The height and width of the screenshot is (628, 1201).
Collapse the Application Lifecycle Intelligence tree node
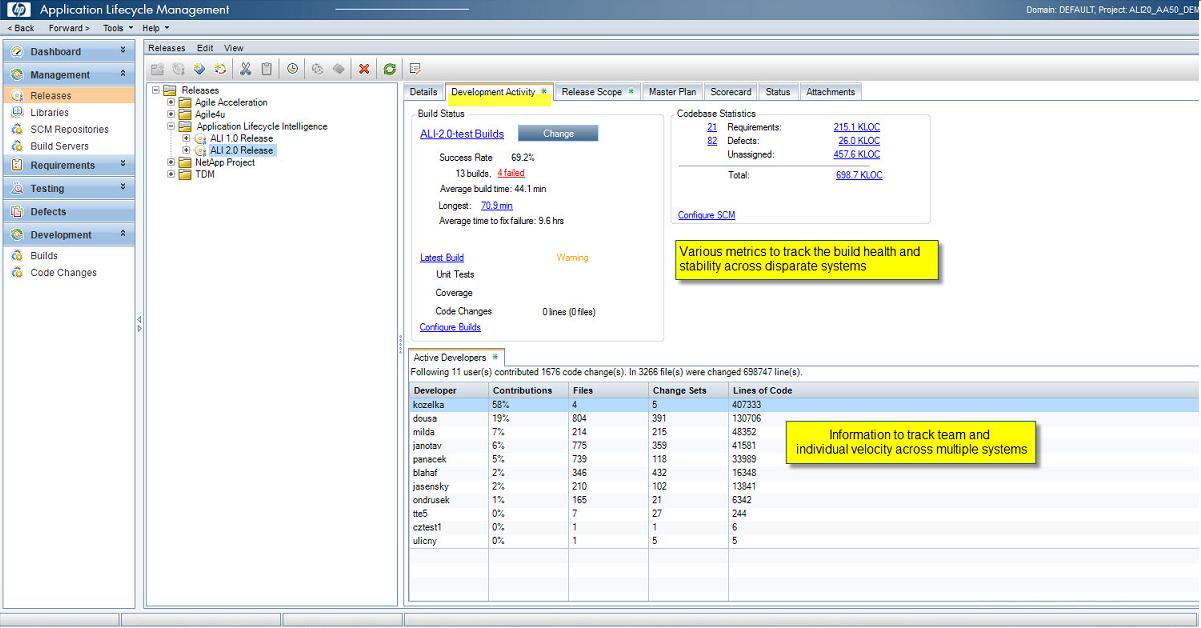172,127
